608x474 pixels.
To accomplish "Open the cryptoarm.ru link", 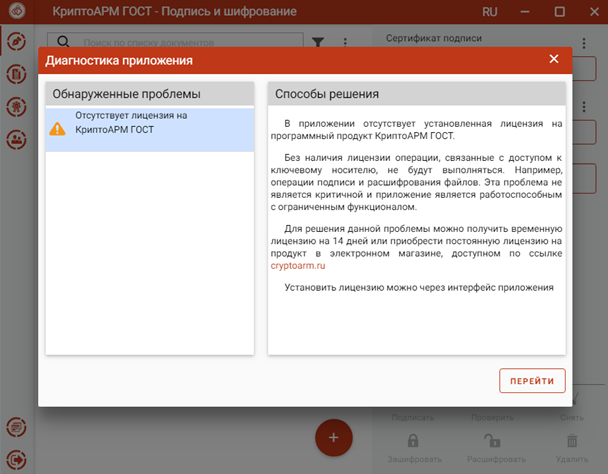I will [x=298, y=266].
